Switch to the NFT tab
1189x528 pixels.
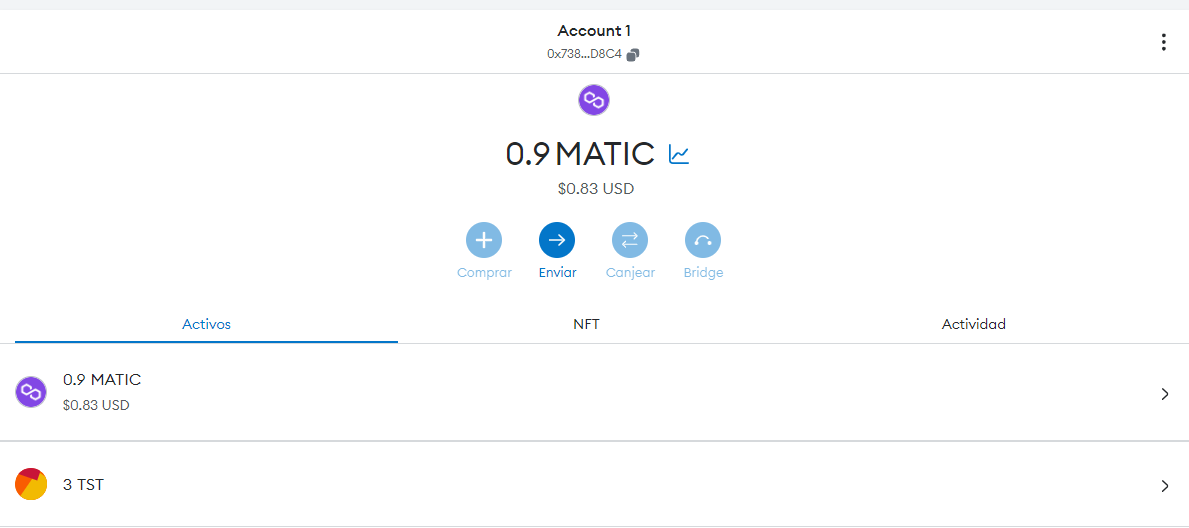tap(587, 324)
